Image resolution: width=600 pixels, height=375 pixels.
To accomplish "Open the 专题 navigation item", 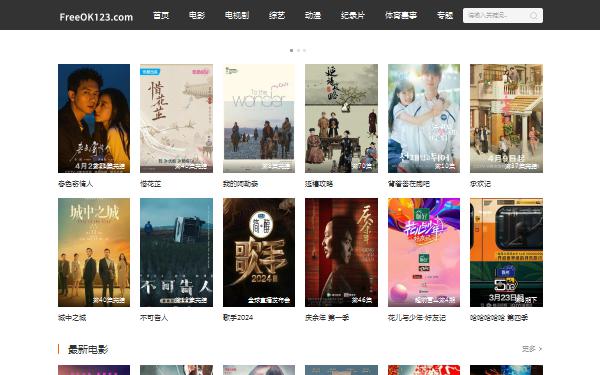I will click(445, 15).
